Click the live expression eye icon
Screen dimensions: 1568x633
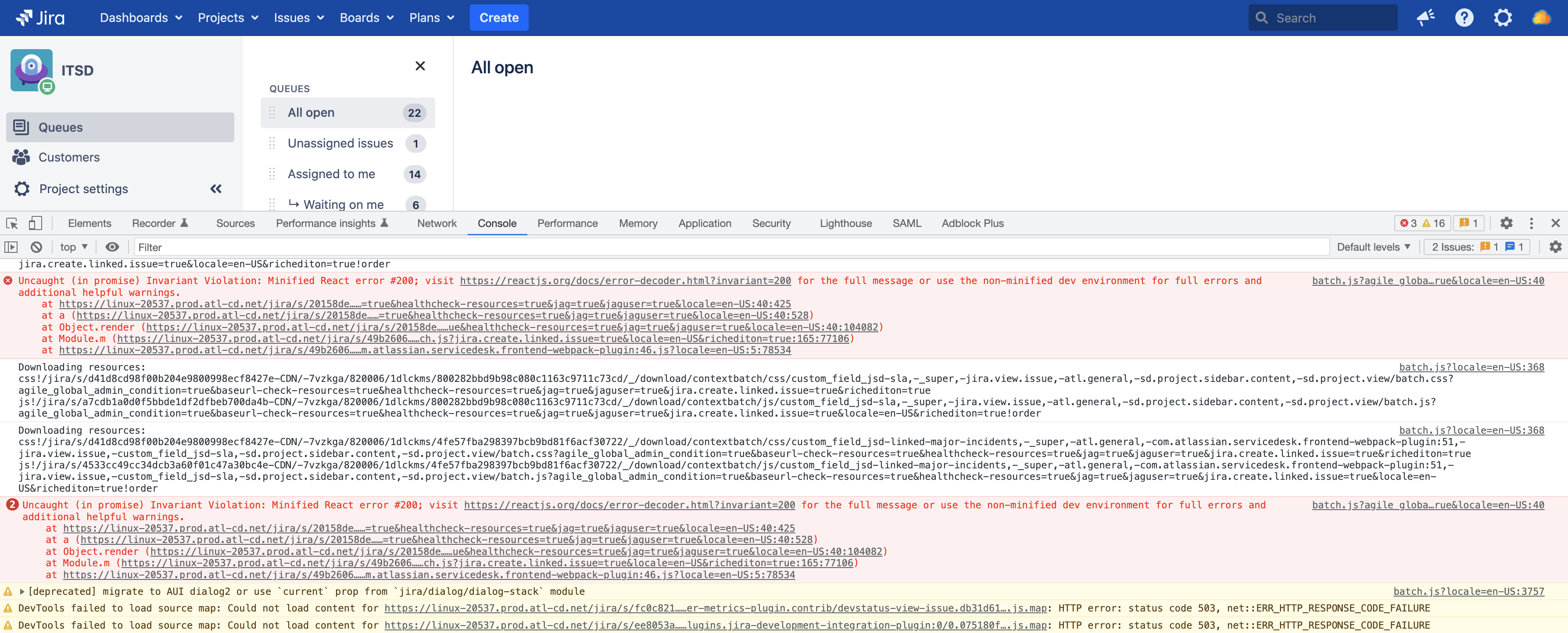click(112, 247)
